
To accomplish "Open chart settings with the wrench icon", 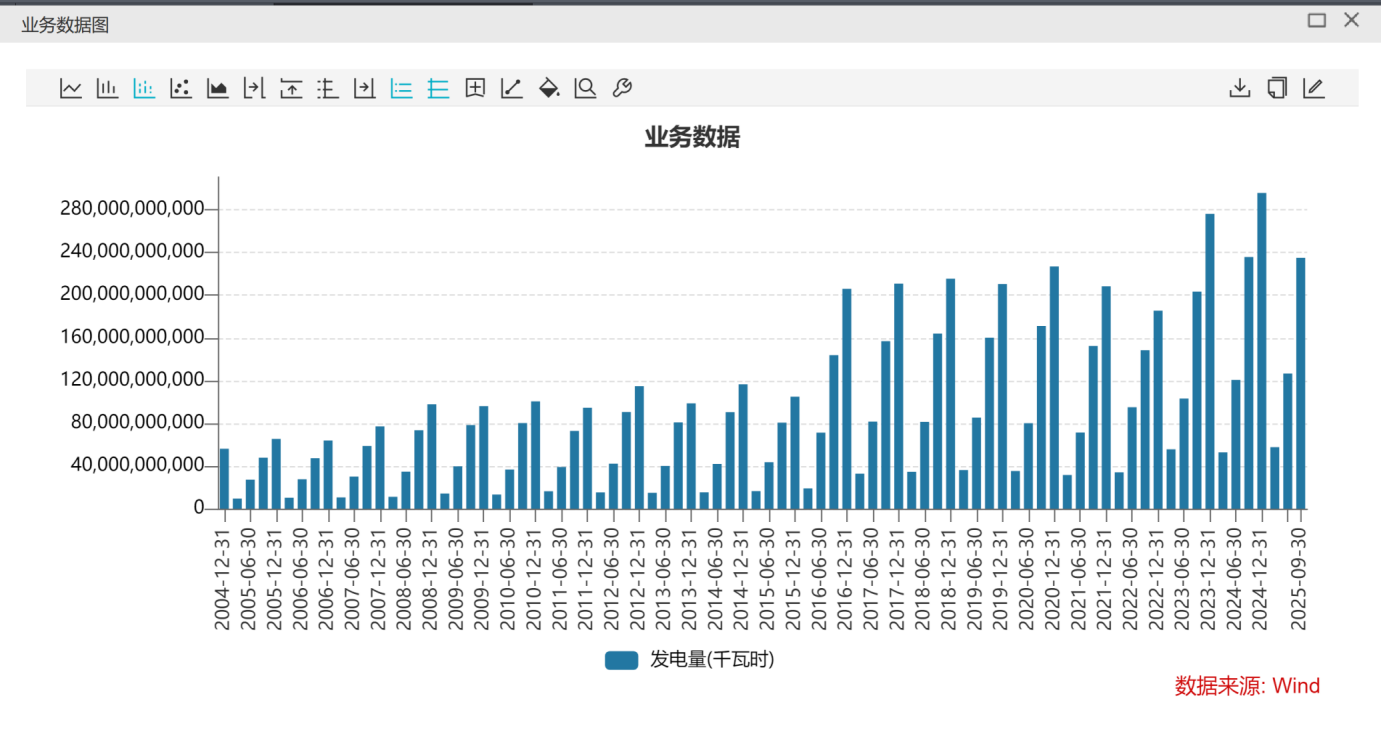I will point(621,89).
